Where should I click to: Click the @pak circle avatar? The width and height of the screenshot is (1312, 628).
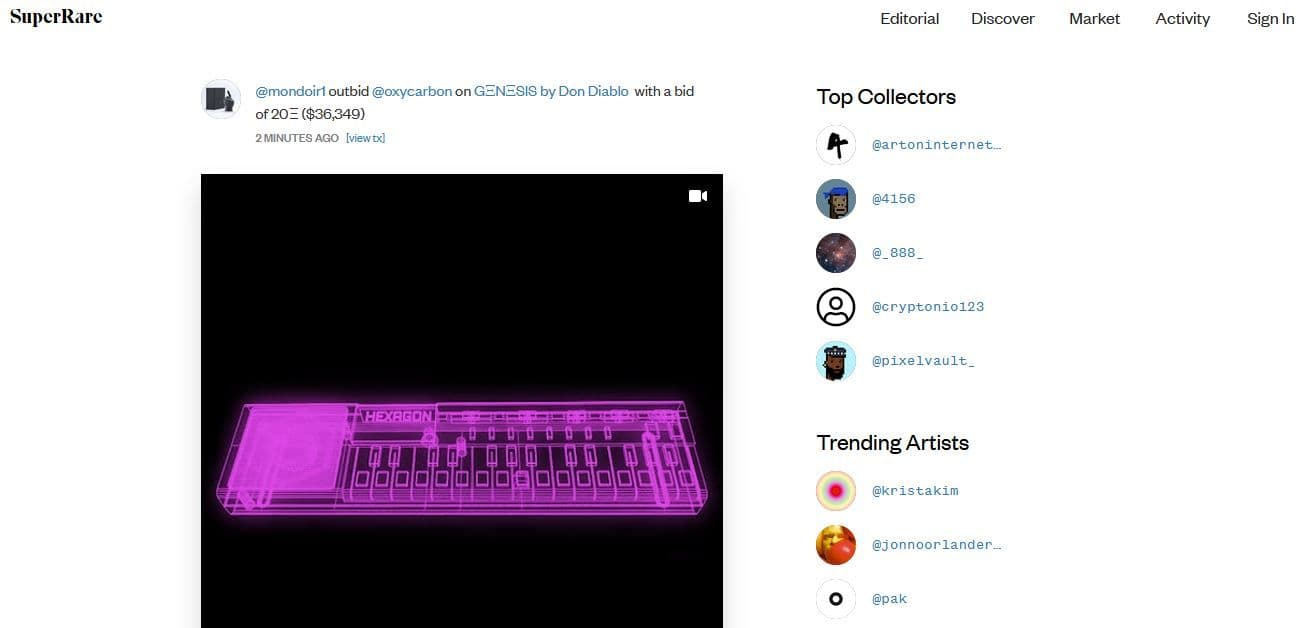836,599
